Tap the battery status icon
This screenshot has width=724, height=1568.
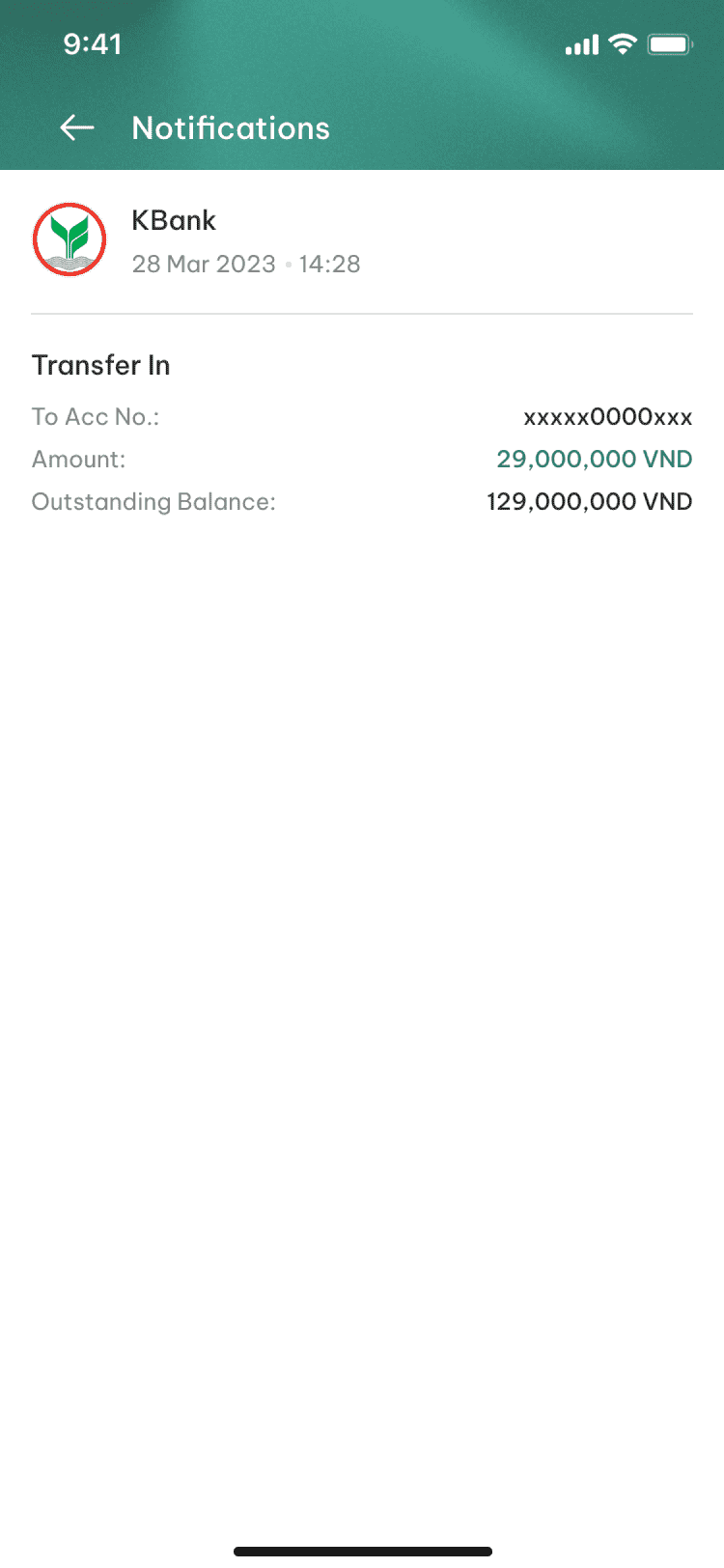[669, 44]
